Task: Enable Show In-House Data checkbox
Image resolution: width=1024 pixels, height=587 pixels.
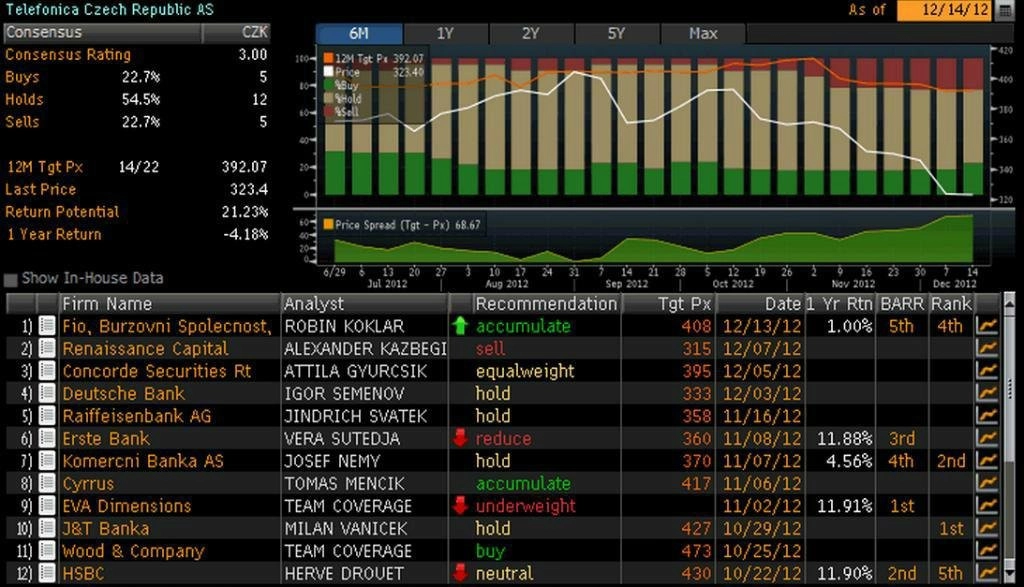Action: click(10, 279)
